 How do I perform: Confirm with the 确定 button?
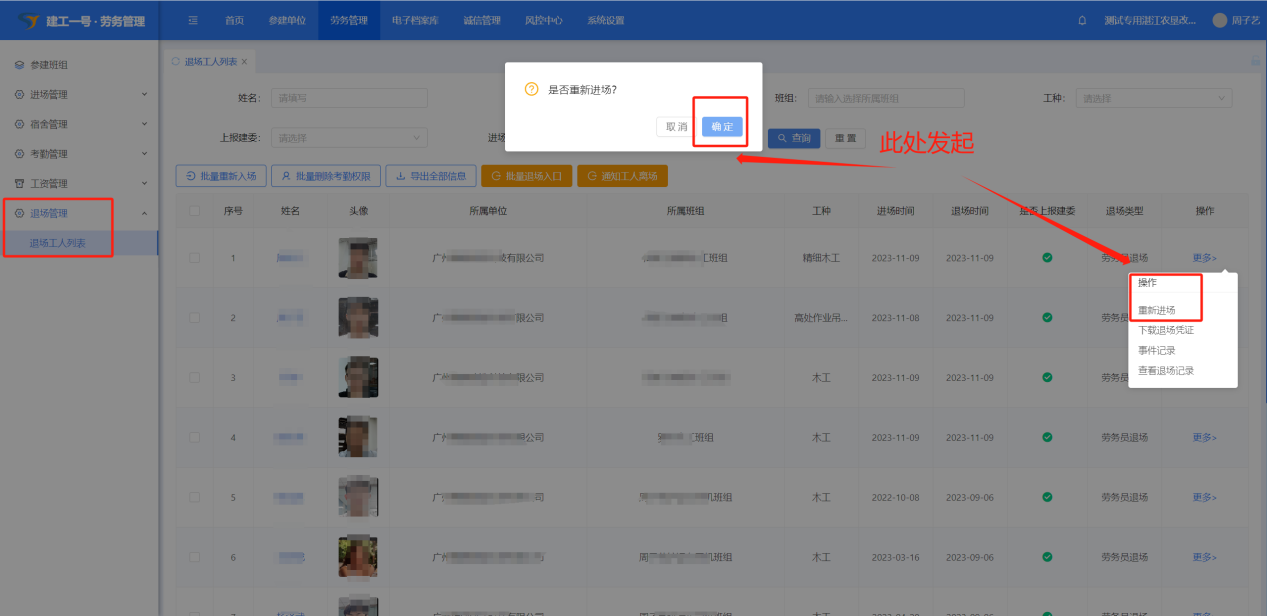pyautogui.click(x=722, y=127)
